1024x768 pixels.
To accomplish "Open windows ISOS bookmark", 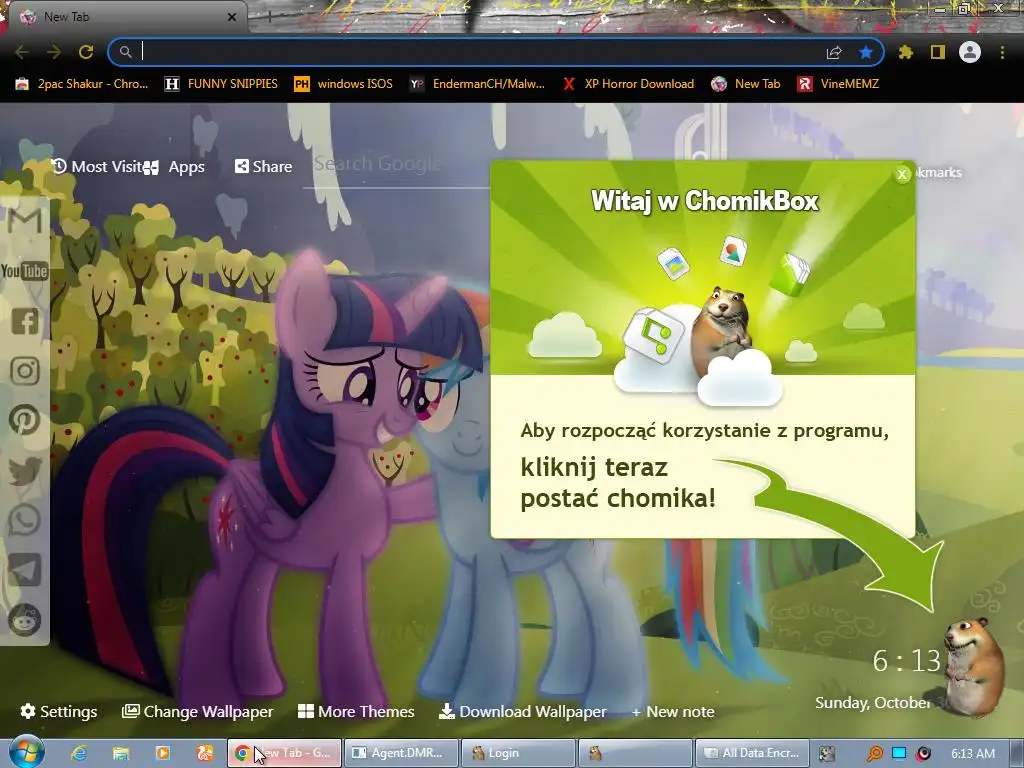I will tap(344, 84).
